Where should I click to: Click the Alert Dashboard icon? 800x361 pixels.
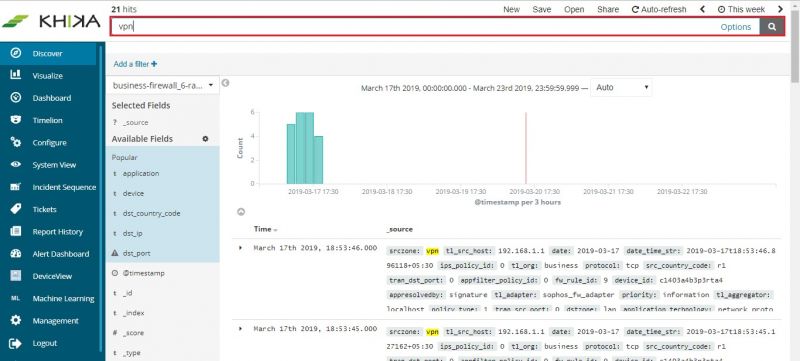(x=16, y=254)
